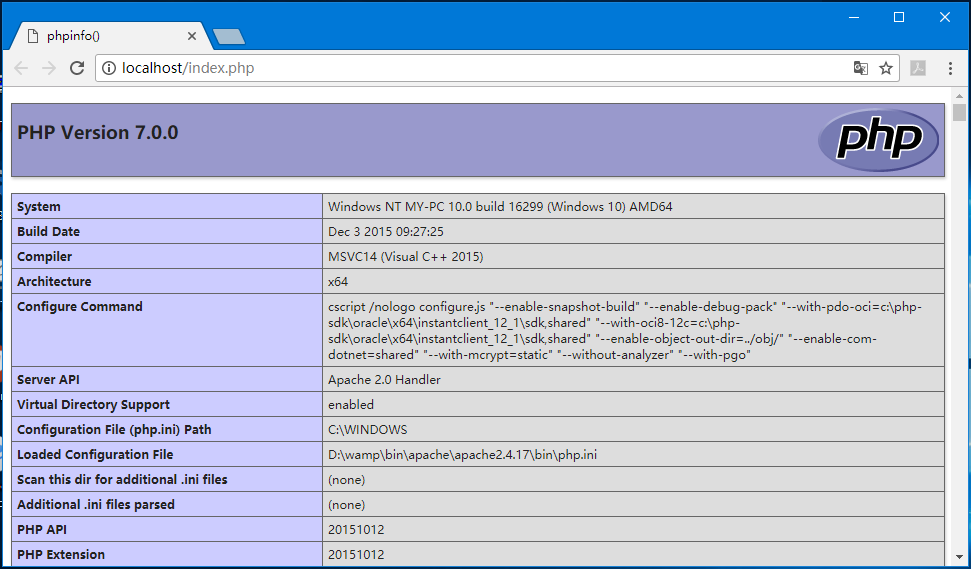
Task: Open the Chrome three-dot menu
Action: click(950, 68)
